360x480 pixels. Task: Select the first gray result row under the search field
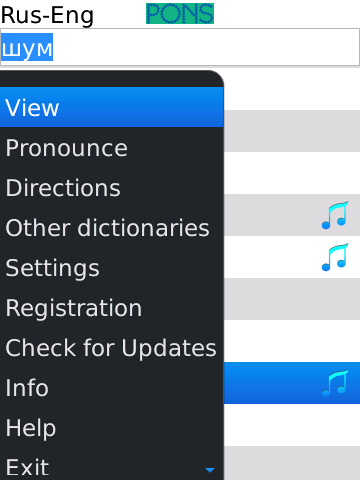292,131
